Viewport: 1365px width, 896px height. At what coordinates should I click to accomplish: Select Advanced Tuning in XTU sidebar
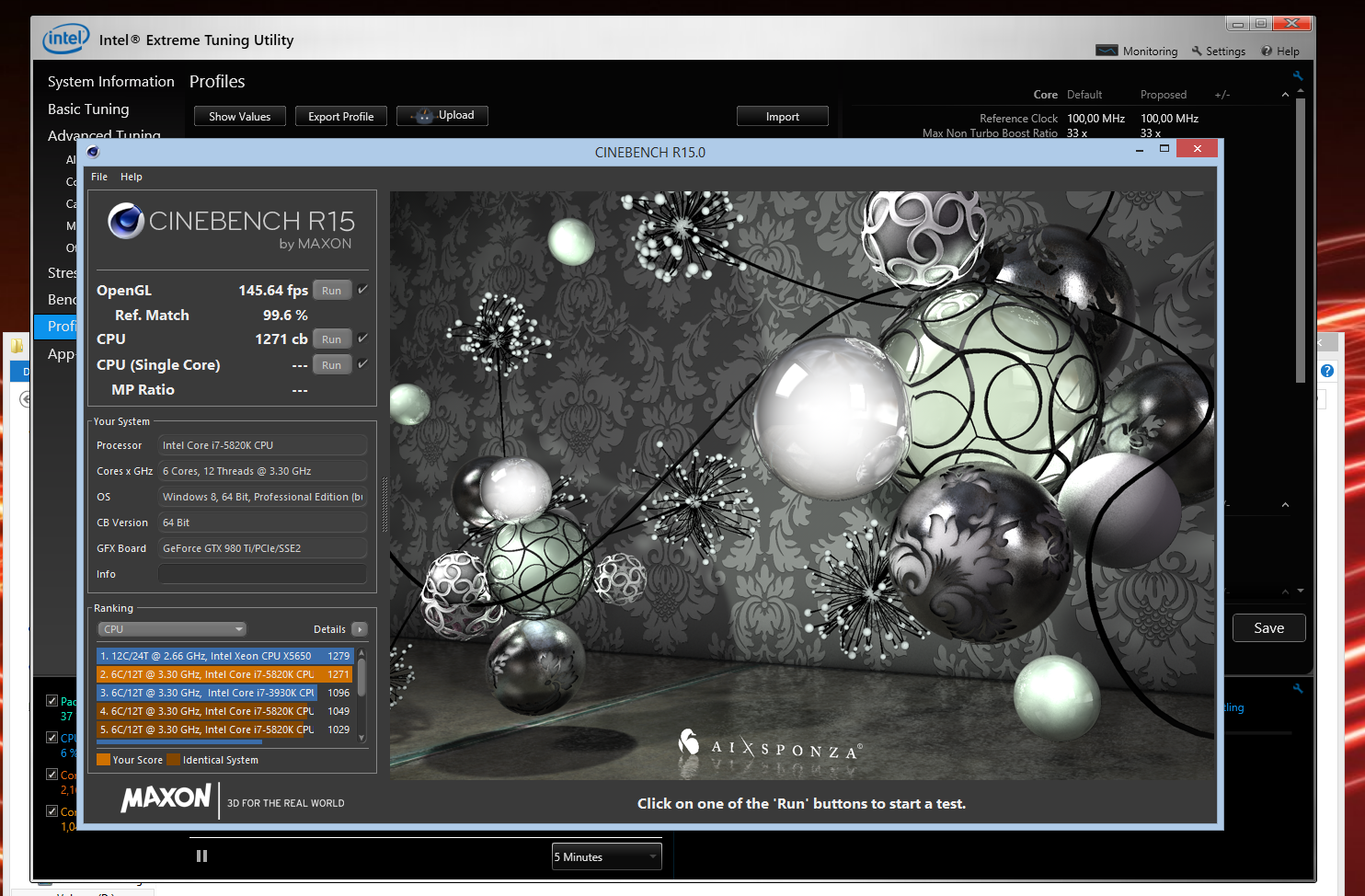pyautogui.click(x=104, y=134)
